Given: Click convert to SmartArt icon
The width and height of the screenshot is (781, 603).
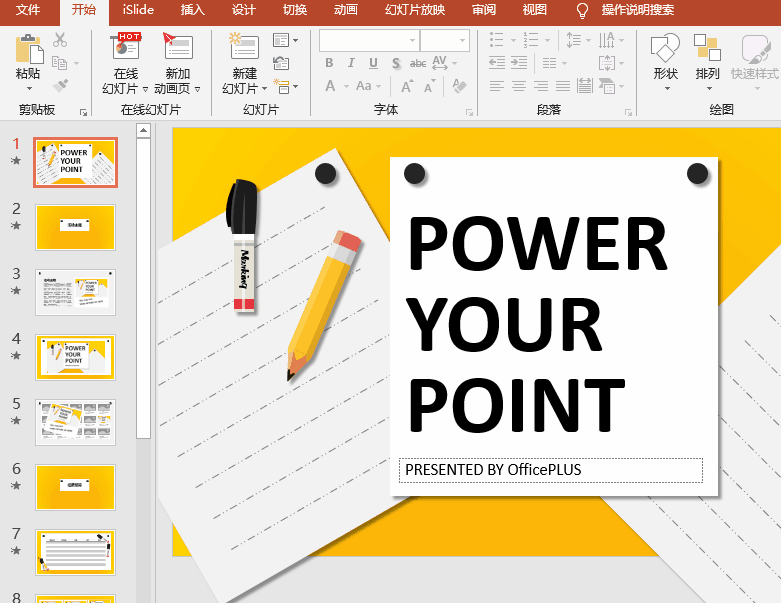Looking at the screenshot, I should tap(607, 86).
